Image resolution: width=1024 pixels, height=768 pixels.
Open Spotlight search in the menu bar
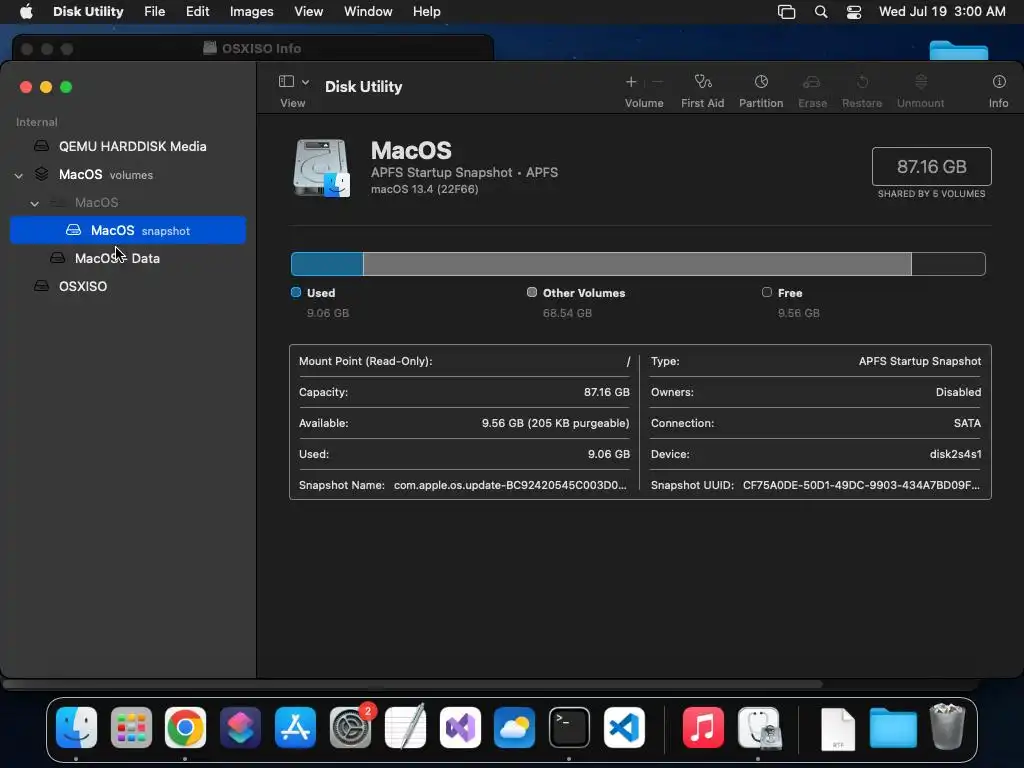pos(821,12)
